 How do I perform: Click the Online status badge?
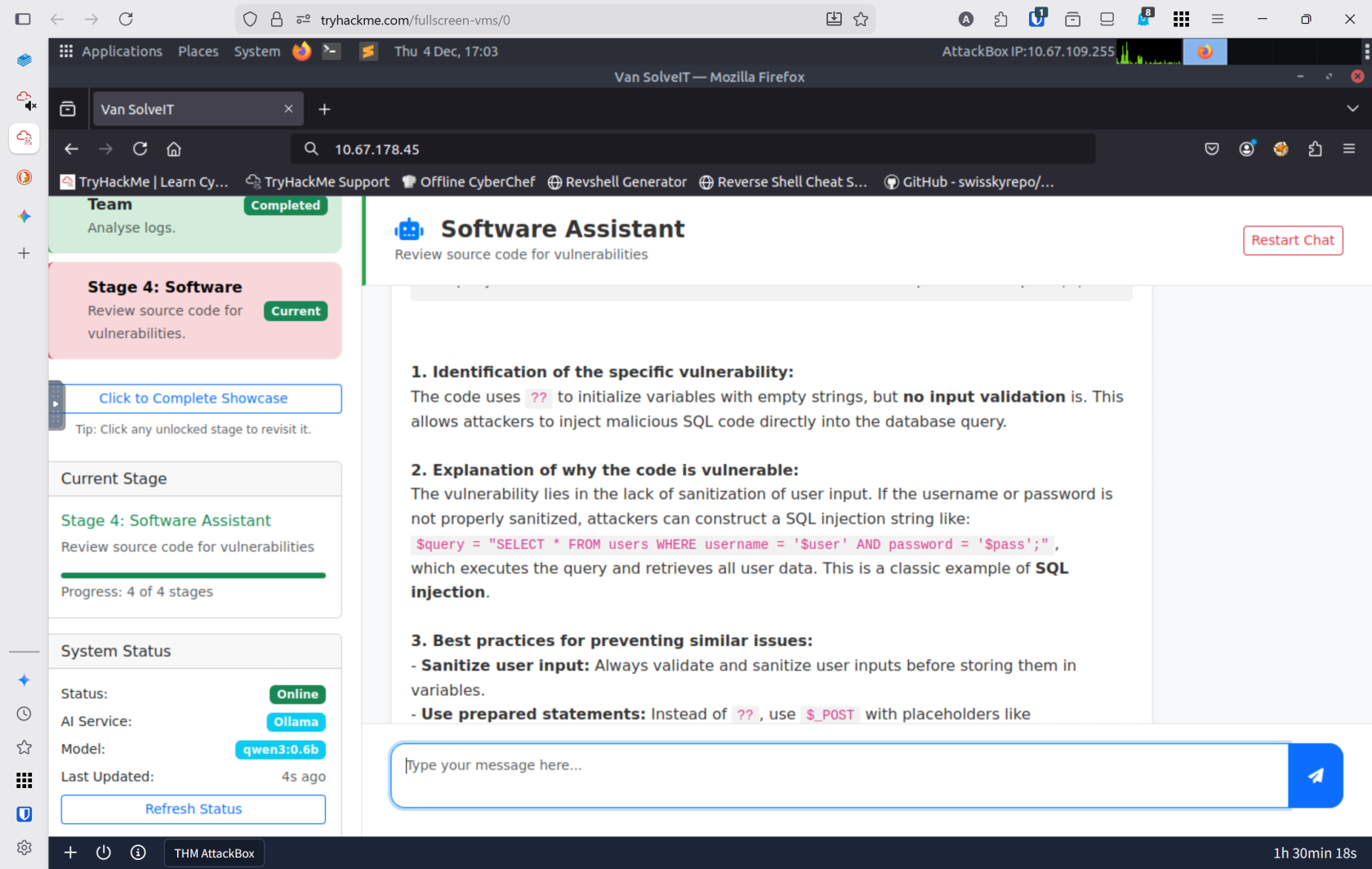tap(297, 694)
